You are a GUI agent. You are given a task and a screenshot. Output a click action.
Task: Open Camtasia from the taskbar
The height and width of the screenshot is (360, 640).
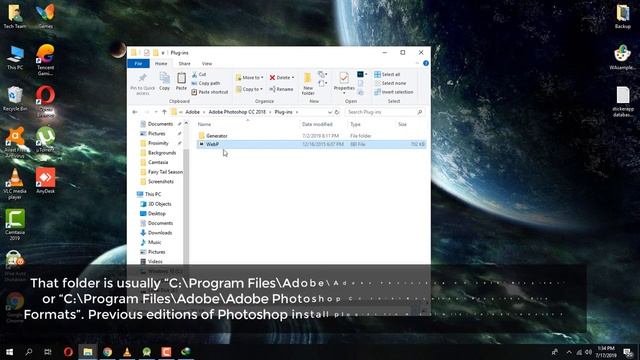(x=166, y=352)
